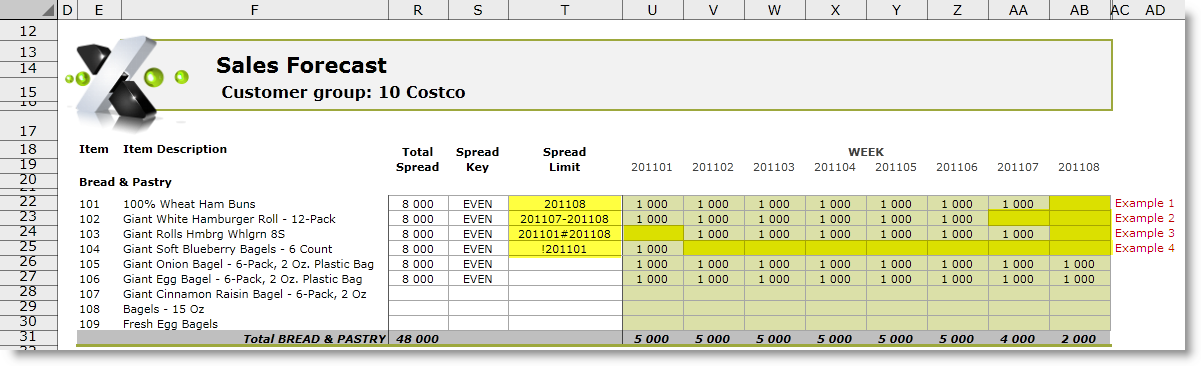
Task: Select item 104 week 201101 cell
Action: [653, 248]
